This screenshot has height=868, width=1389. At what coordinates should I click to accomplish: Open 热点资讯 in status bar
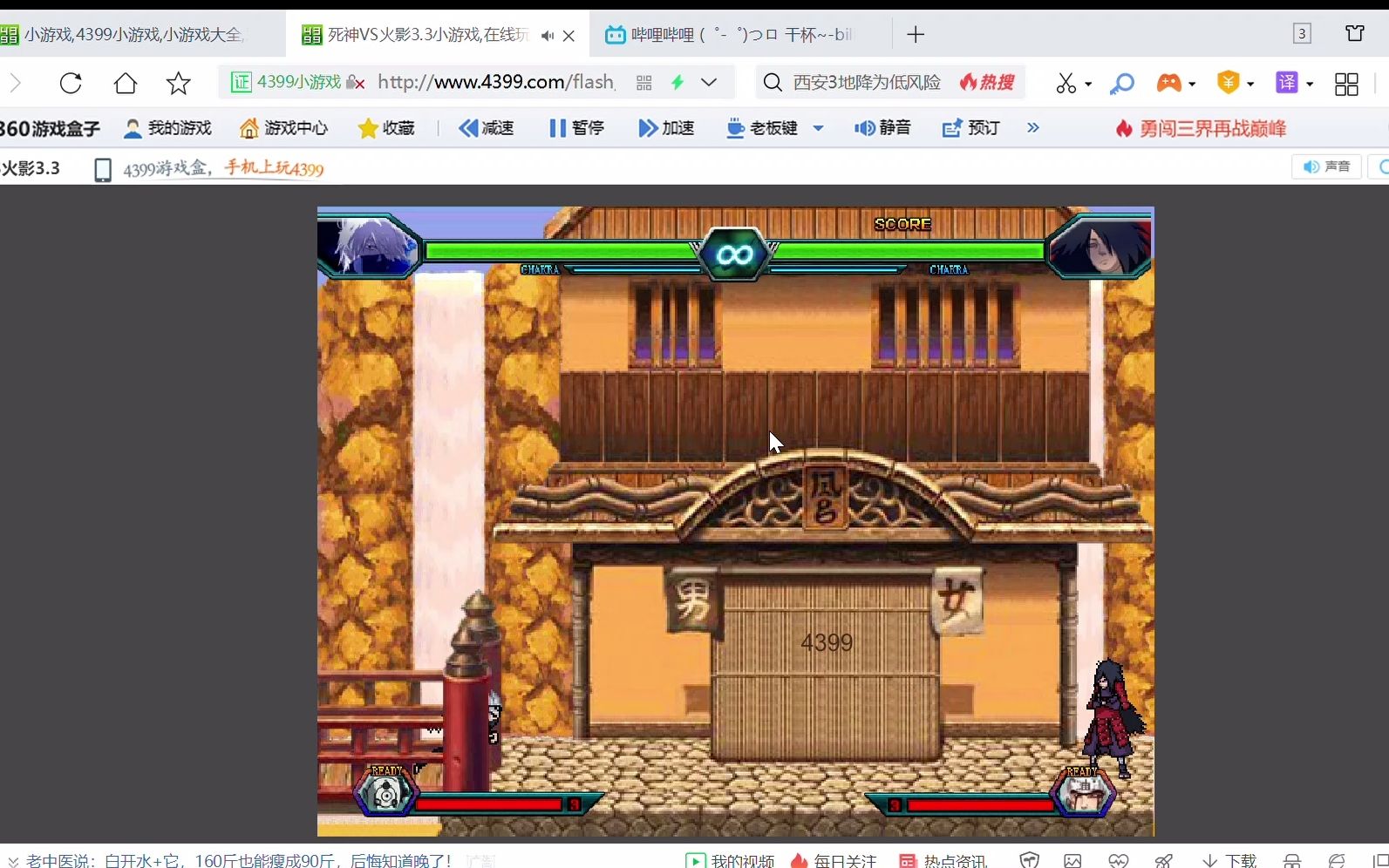pyautogui.click(x=943, y=860)
